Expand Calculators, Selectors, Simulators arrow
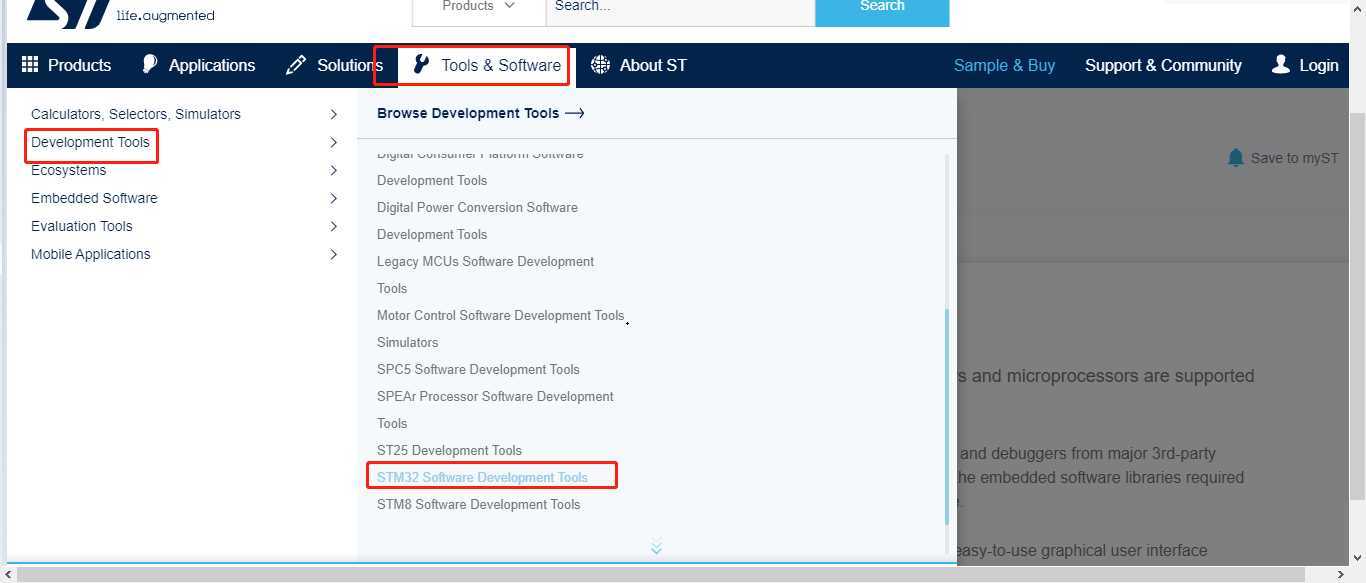The height and width of the screenshot is (583, 1366). (334, 114)
